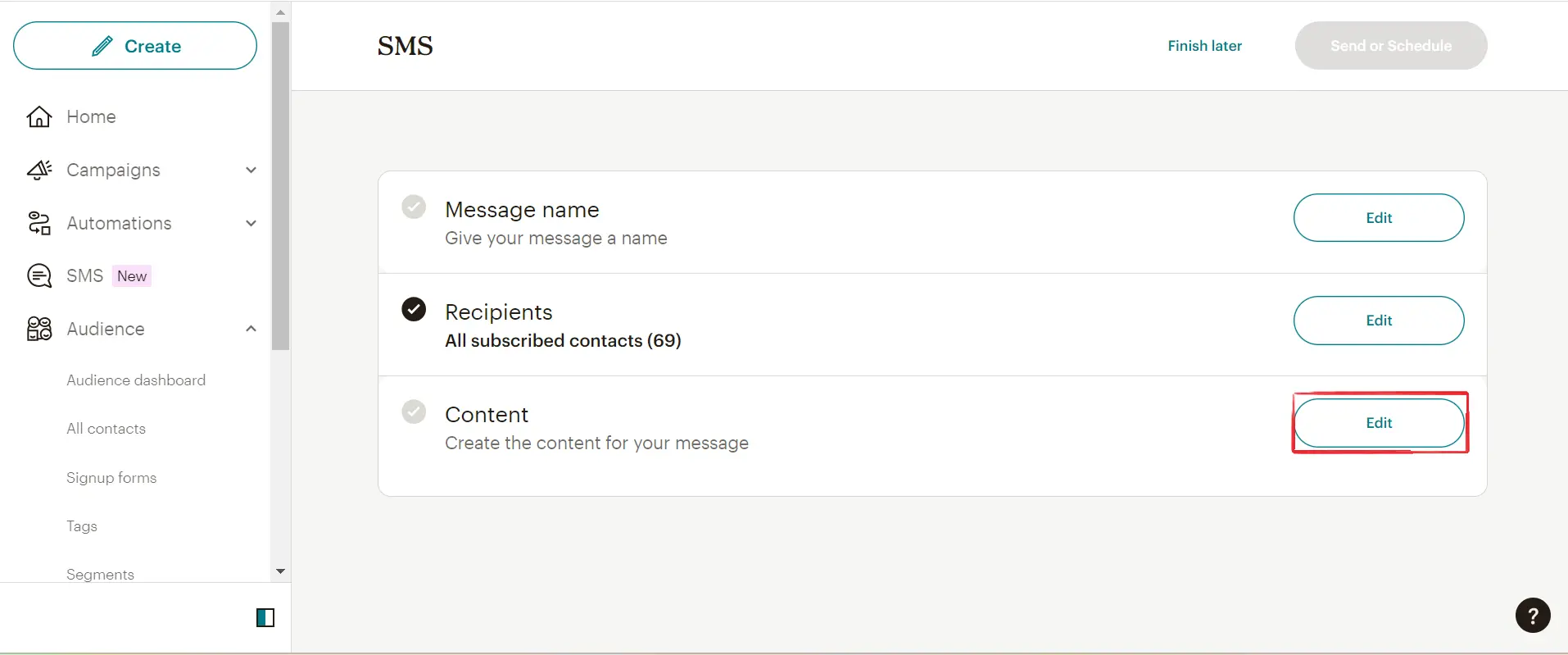Go to All contacts
This screenshot has height=655, width=1568.
(106, 429)
